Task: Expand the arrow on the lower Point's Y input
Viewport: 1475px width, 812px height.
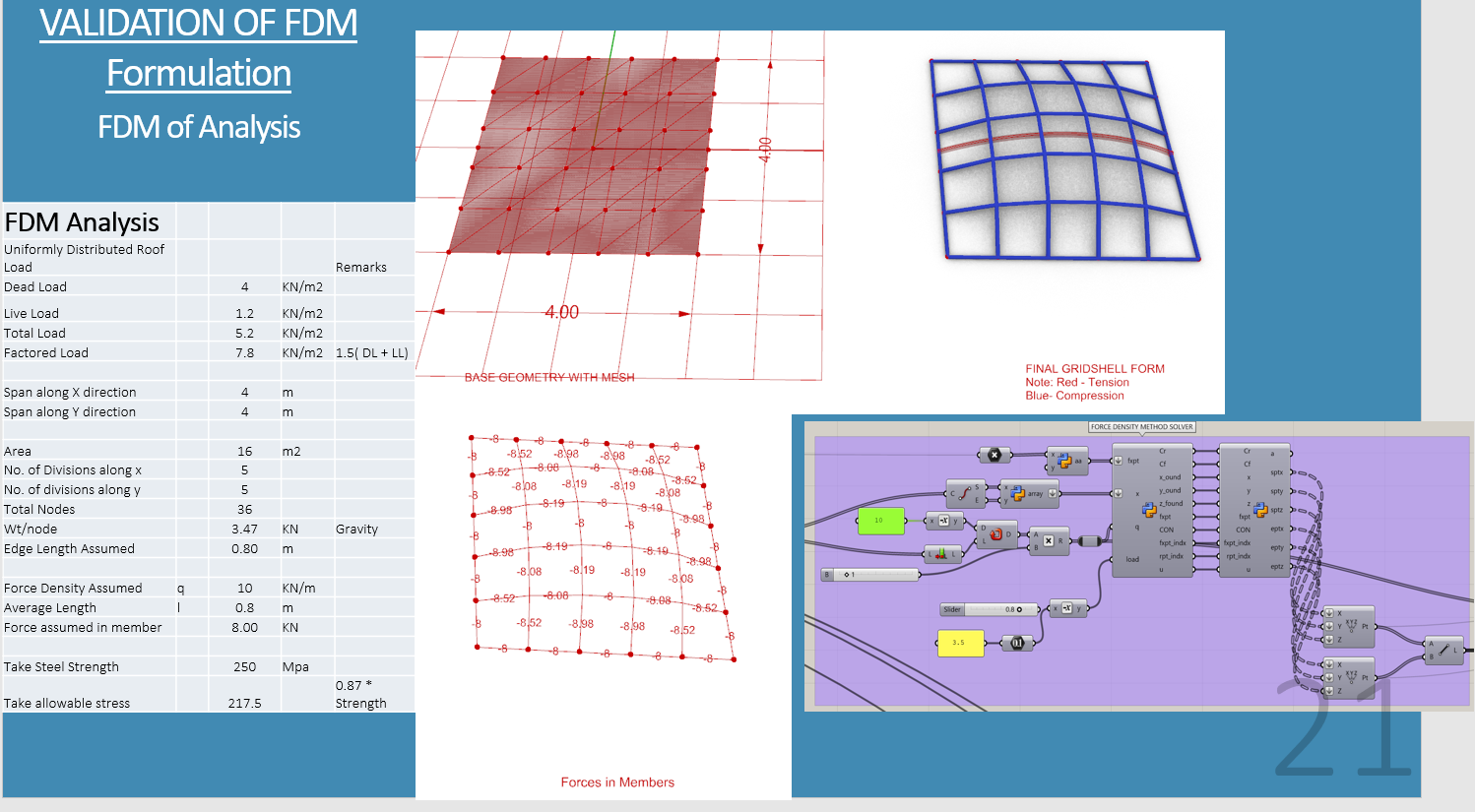Action: point(1329,678)
